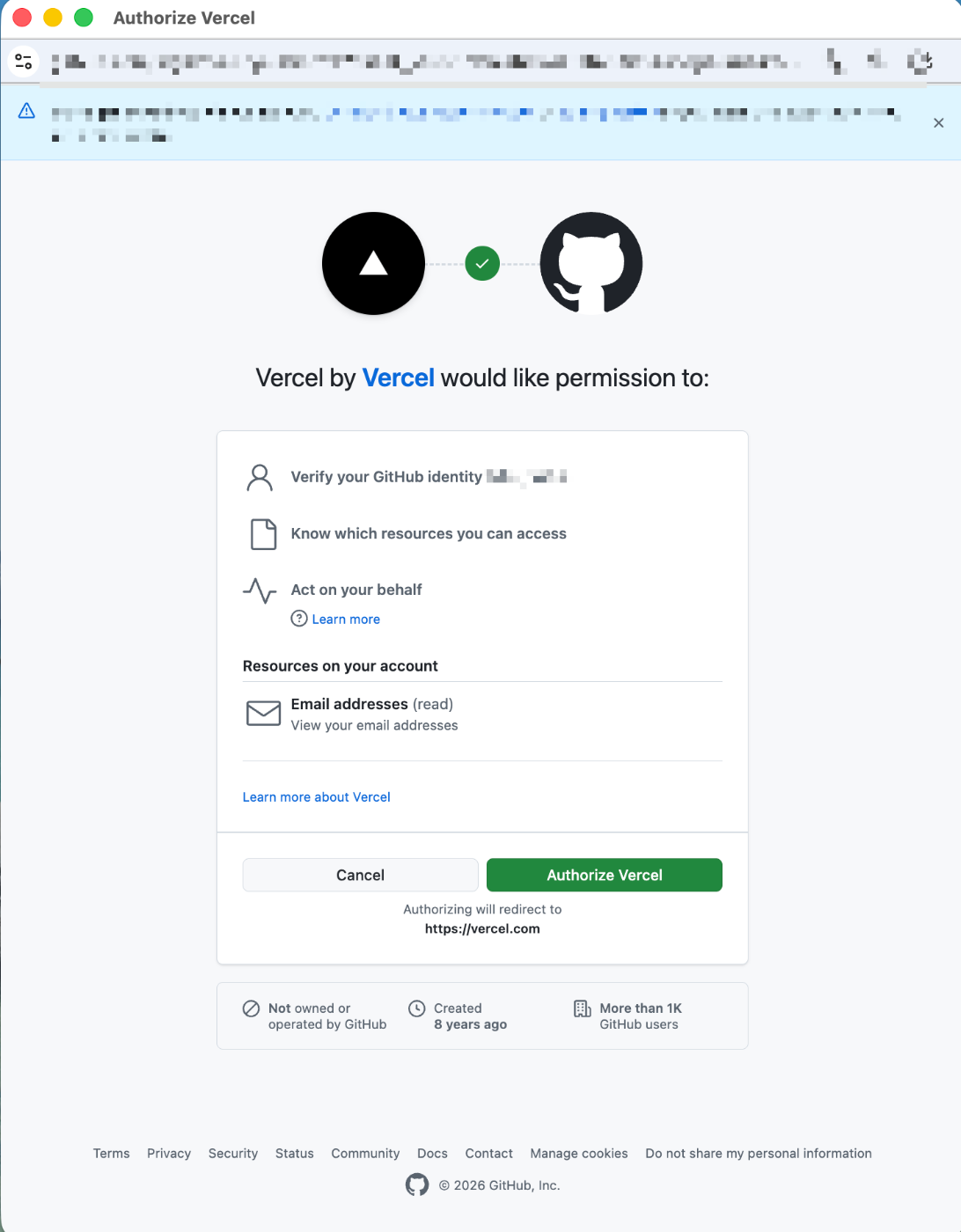Viewport: 961px width, 1232px height.
Task: Click Do not share my personal information
Action: pyautogui.click(x=759, y=1154)
